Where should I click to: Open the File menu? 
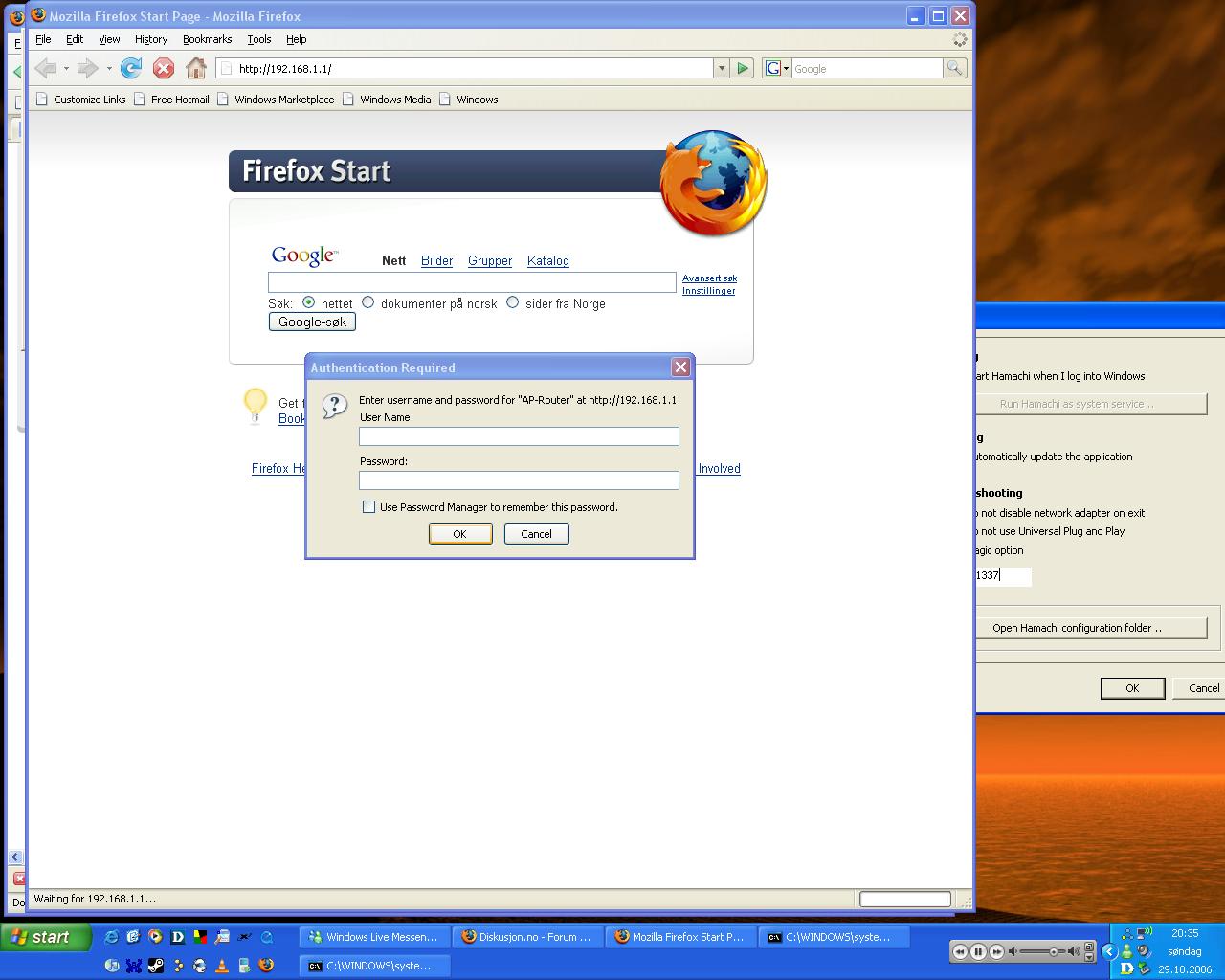(43, 39)
